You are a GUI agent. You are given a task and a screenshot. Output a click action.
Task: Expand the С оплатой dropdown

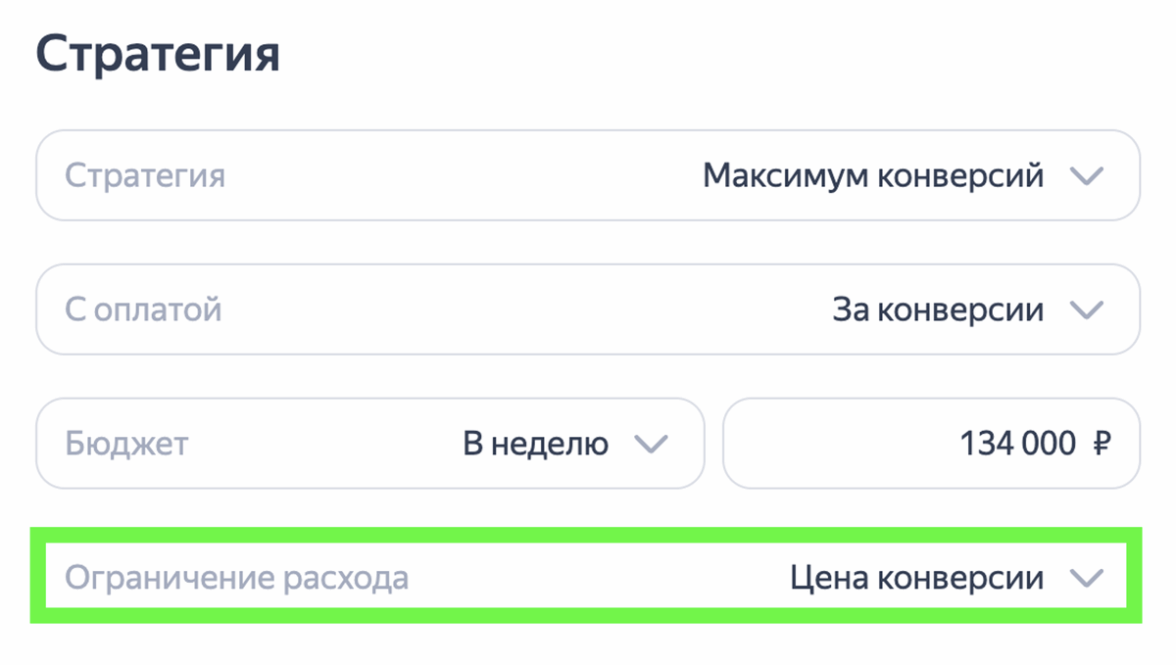[588, 310]
